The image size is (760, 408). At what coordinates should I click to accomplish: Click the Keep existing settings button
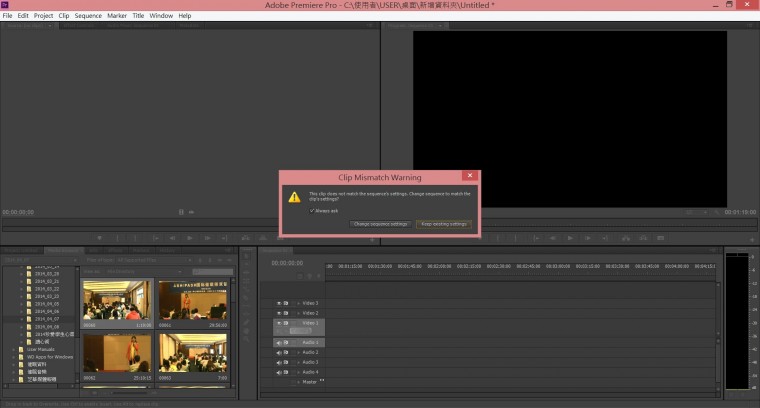pos(444,224)
